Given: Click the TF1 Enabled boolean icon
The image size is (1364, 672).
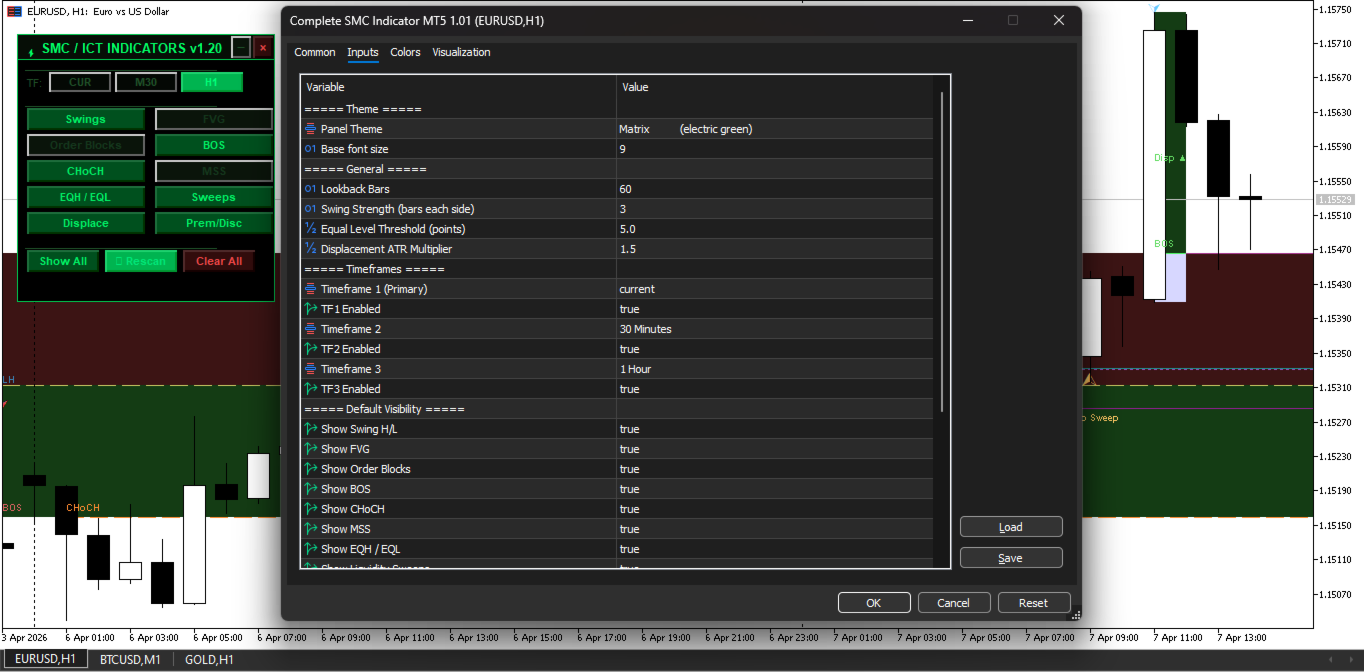Looking at the screenshot, I should 310,309.
